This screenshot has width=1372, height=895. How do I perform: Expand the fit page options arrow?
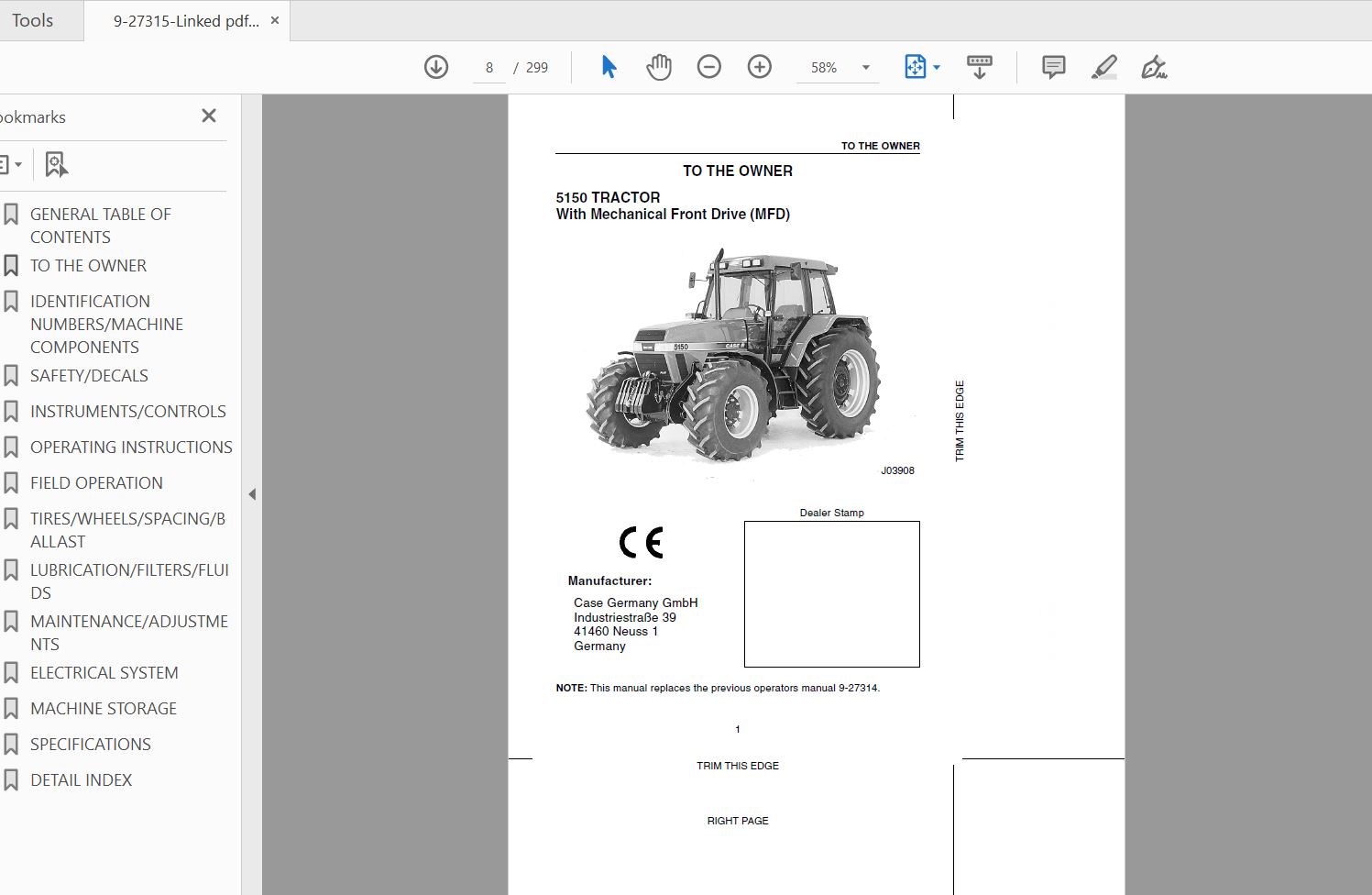pos(937,68)
